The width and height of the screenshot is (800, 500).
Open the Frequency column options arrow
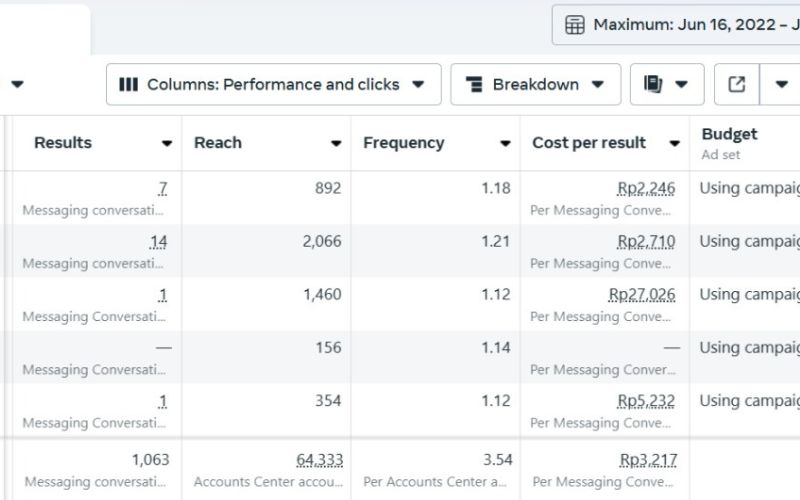(505, 144)
